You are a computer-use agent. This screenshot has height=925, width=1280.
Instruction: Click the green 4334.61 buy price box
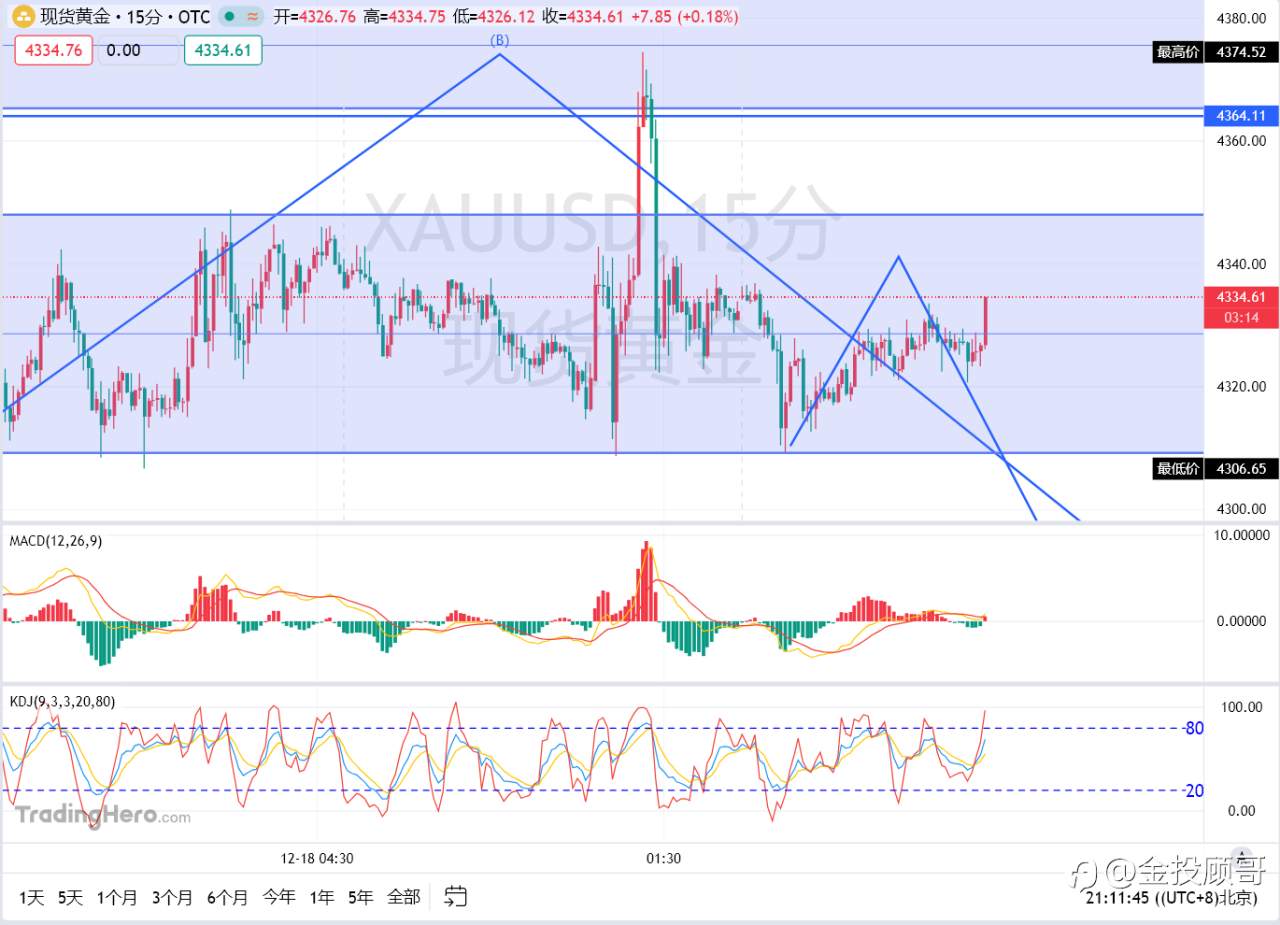(x=223, y=50)
